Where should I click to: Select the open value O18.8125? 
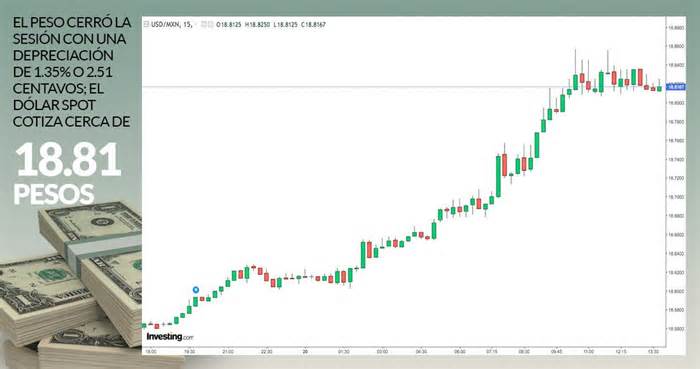229,25
